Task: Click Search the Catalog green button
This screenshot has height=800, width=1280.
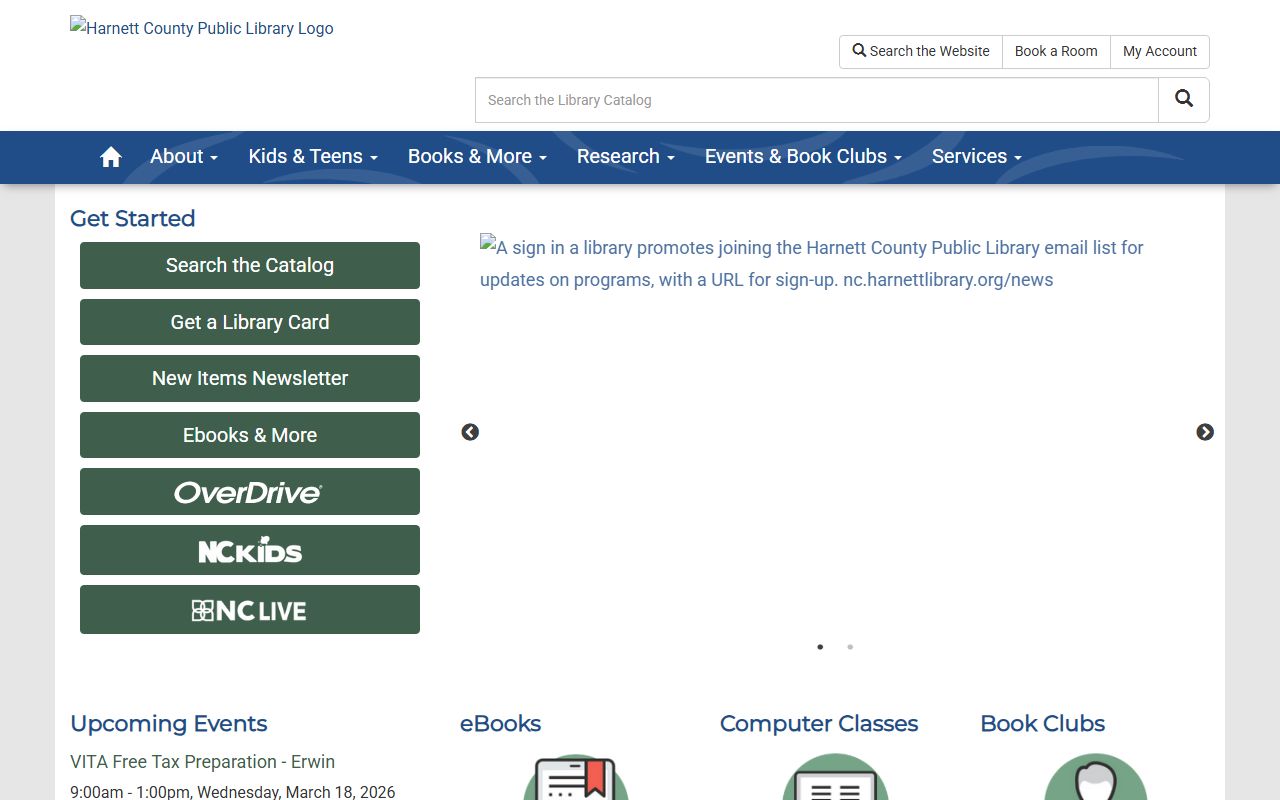Action: 250,265
